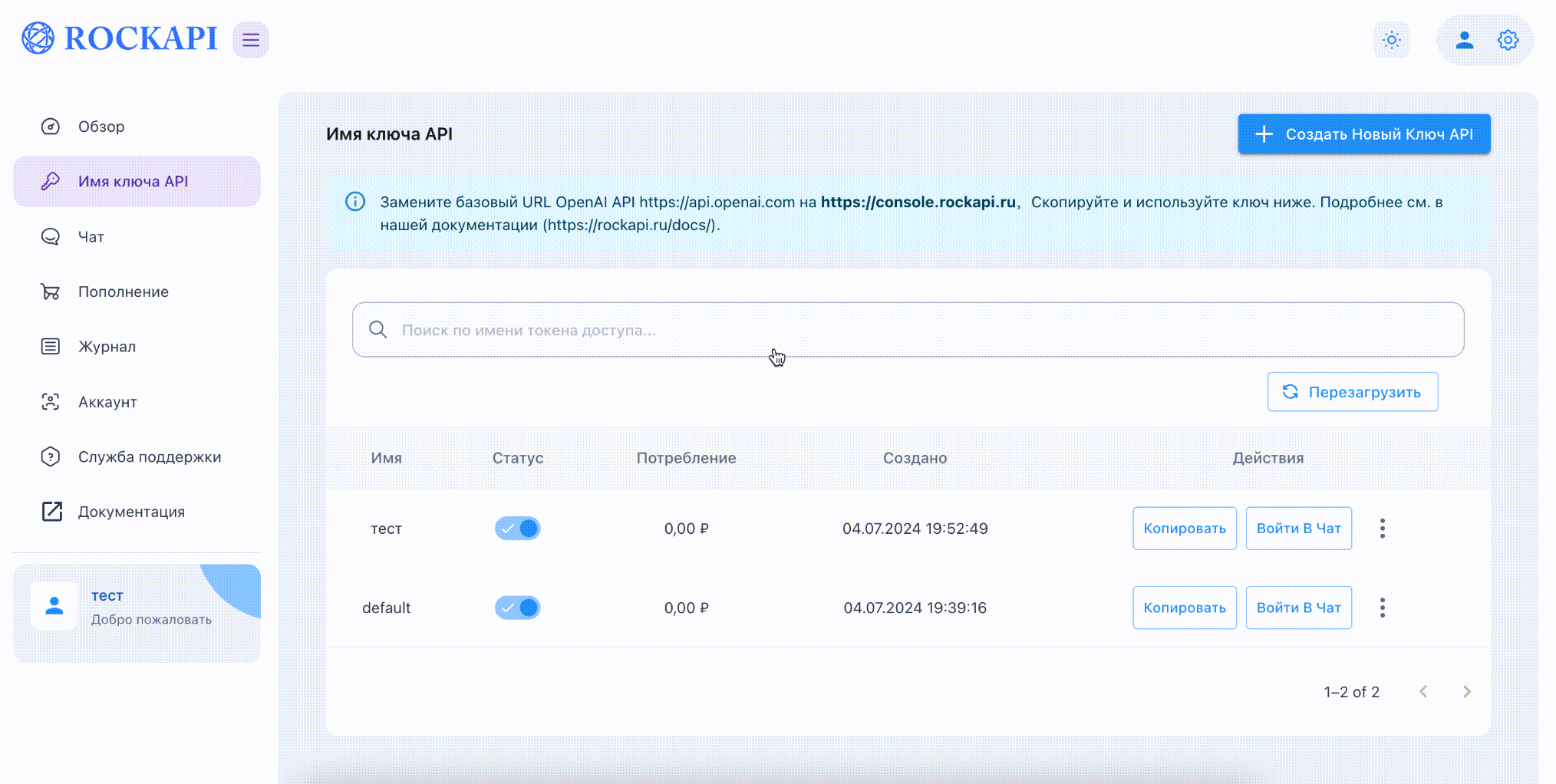Focus the token name search field
This screenshot has width=1556, height=784.
pos(908,330)
